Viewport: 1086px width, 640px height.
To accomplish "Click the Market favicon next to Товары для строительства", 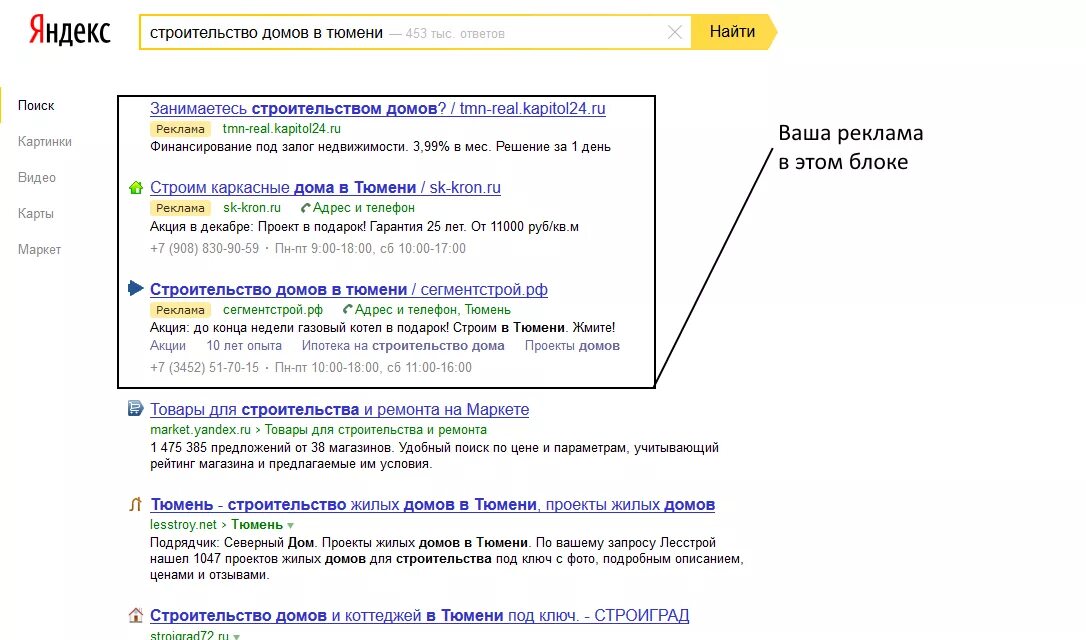I will 136,409.
